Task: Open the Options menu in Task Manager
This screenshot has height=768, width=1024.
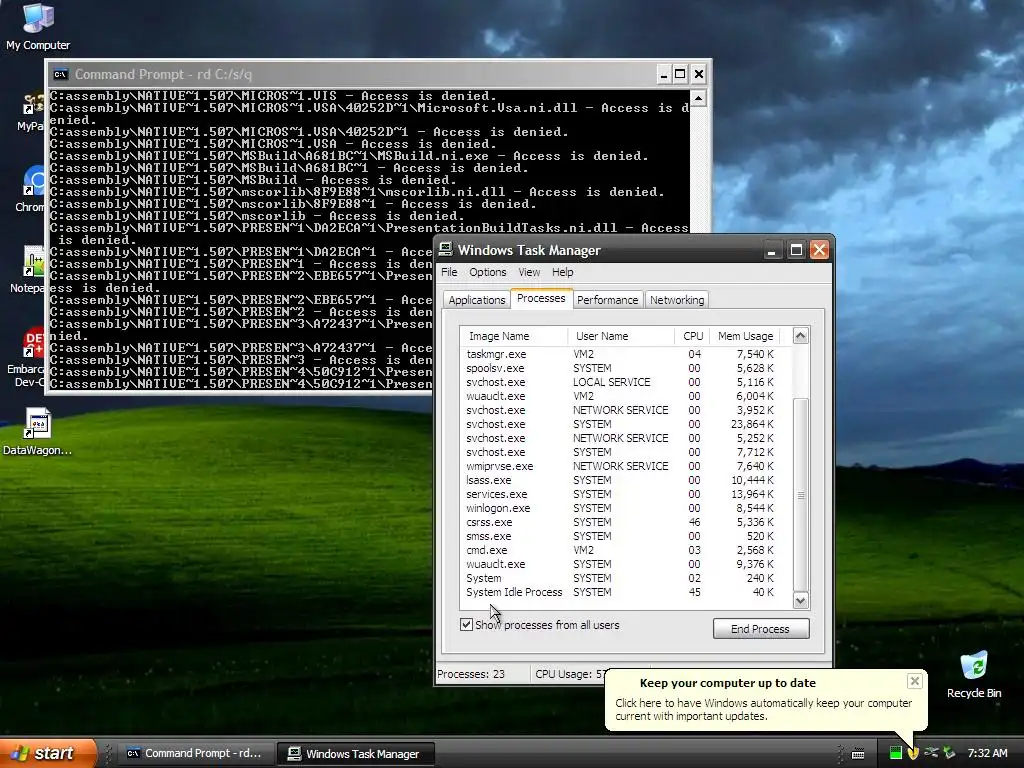Action: click(x=488, y=272)
